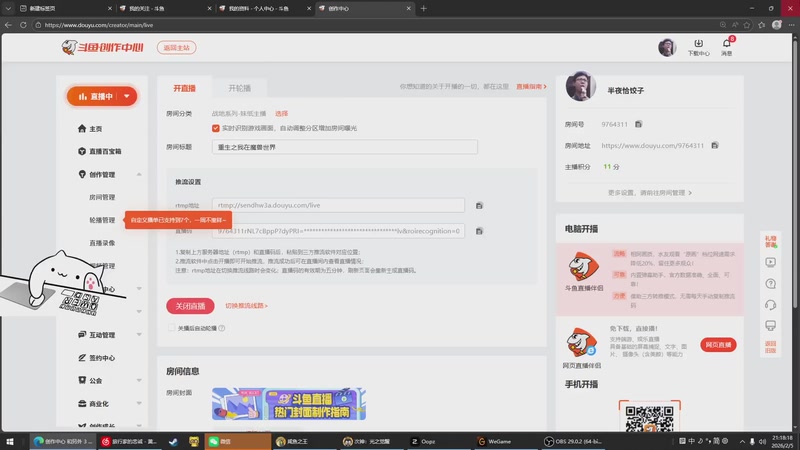This screenshot has width=800, height=450.
Task: Bookmark this page with the star icon
Action: coord(747,25)
